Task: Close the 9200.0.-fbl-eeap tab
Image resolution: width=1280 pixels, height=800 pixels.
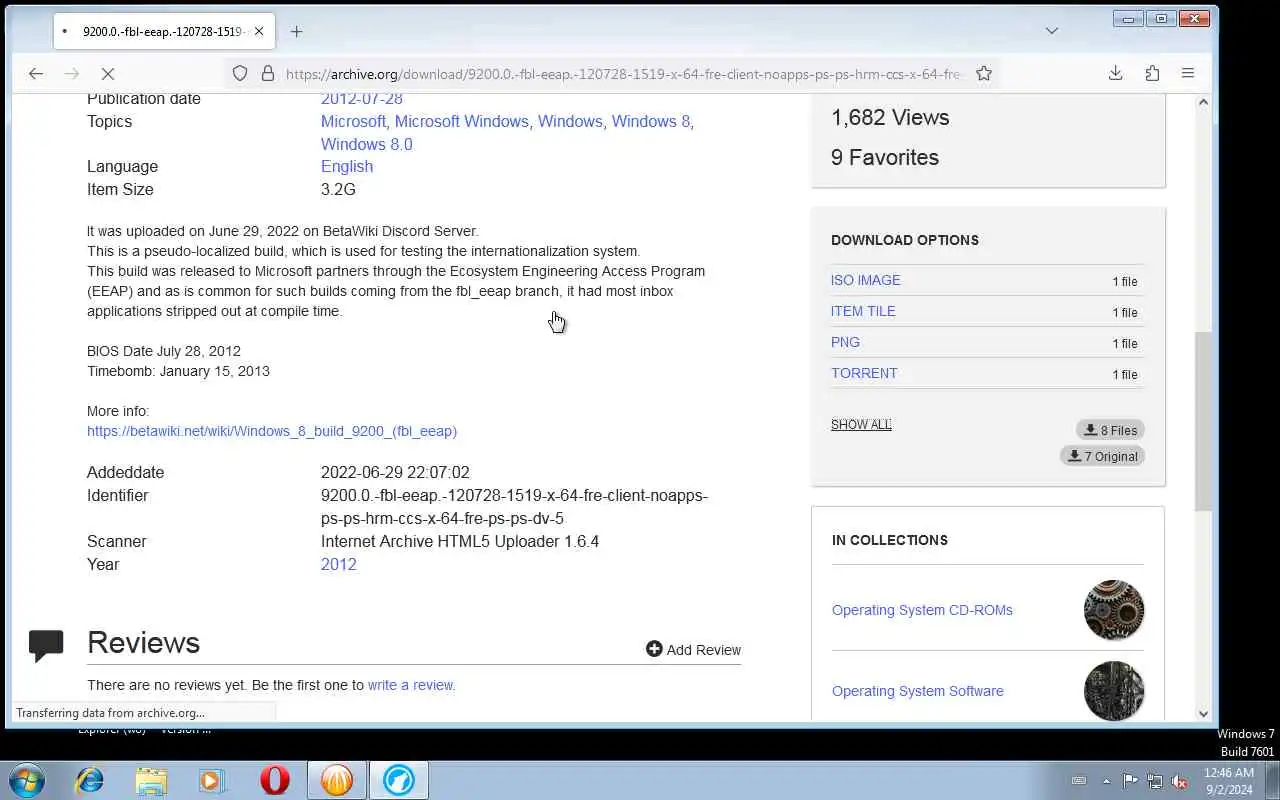Action: (259, 31)
